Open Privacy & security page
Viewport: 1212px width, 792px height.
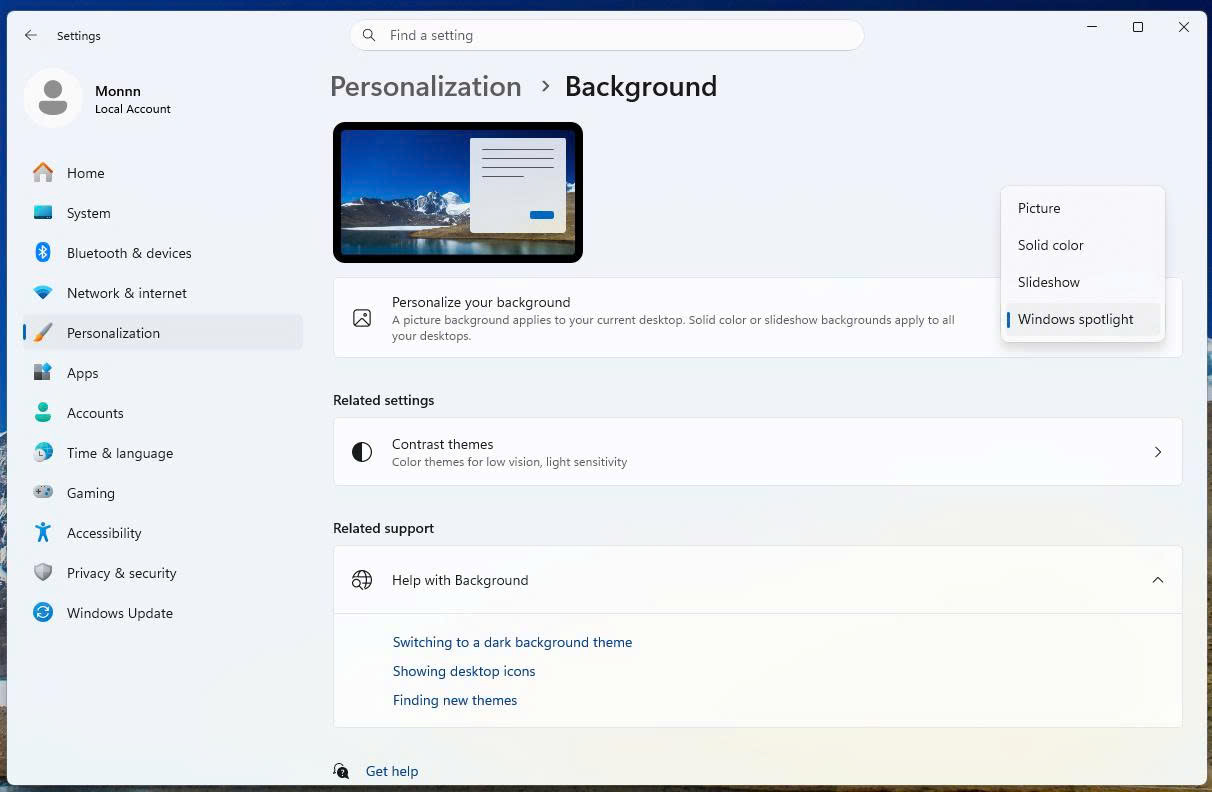tap(162, 573)
